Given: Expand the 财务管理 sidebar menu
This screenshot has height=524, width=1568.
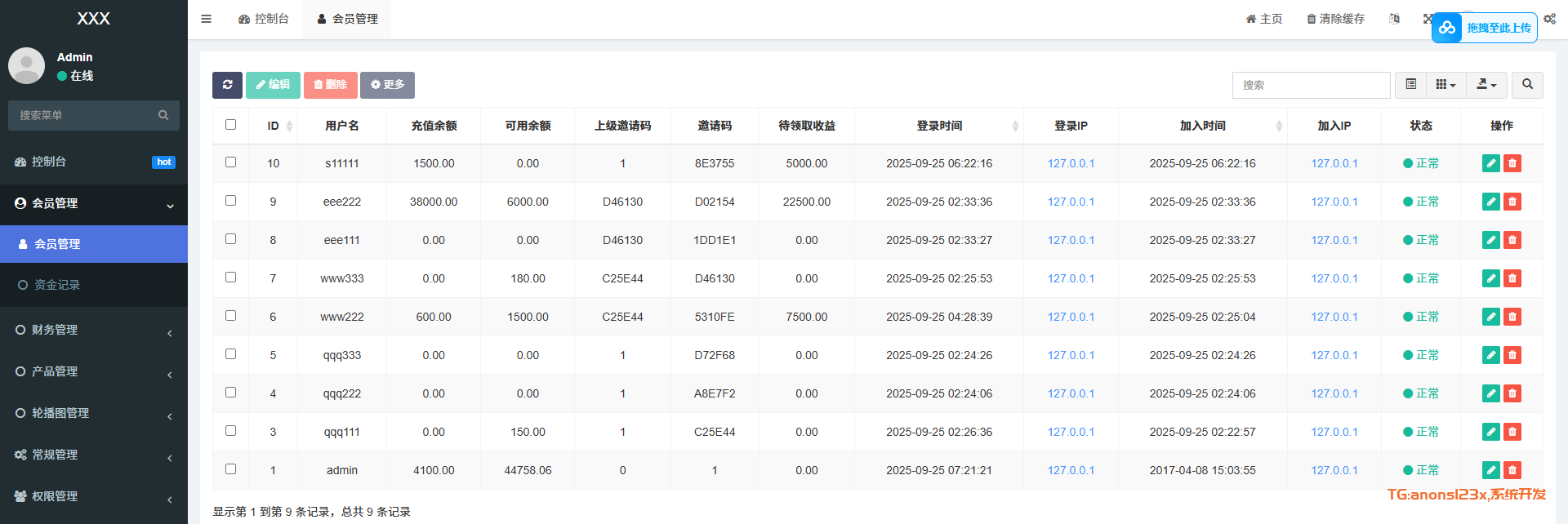Looking at the screenshot, I should click(94, 330).
